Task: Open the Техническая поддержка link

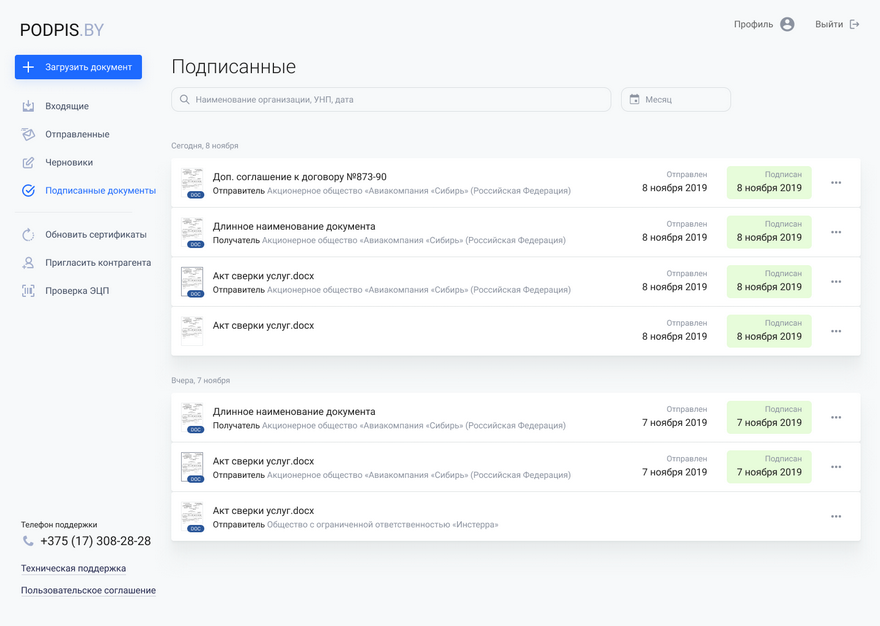Action: tap(73, 568)
